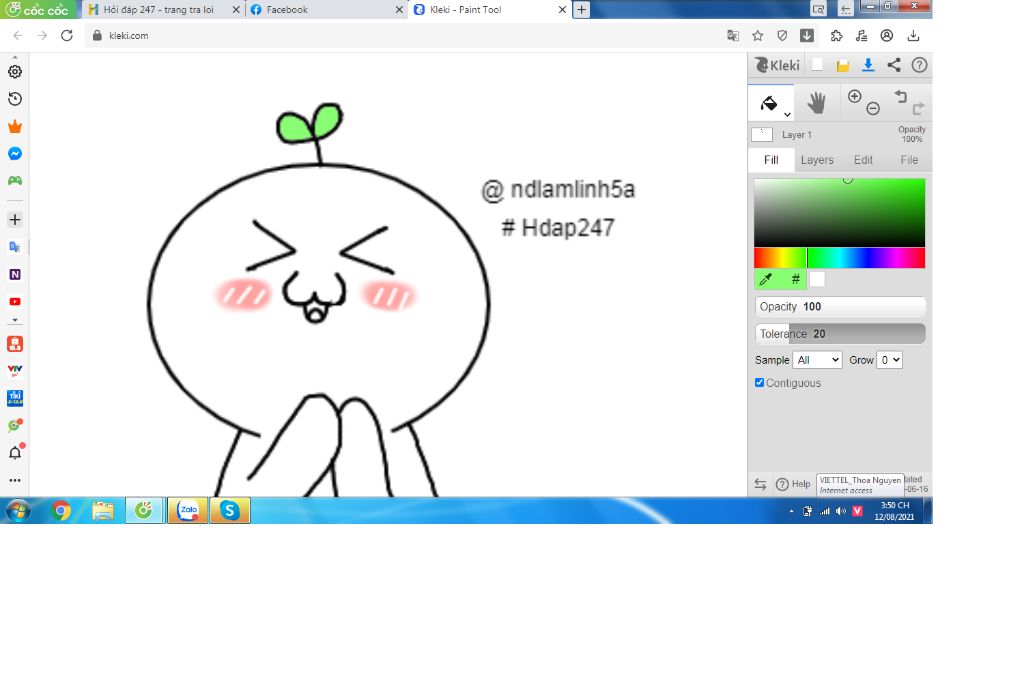
Task: Open the Grow dropdown set to 0
Action: coord(889,360)
